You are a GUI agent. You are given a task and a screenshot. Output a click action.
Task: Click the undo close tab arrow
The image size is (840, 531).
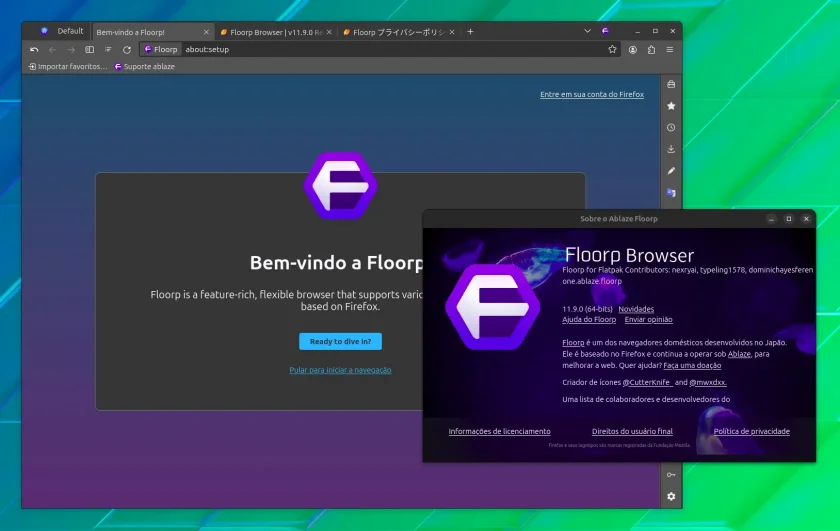(x=34, y=49)
